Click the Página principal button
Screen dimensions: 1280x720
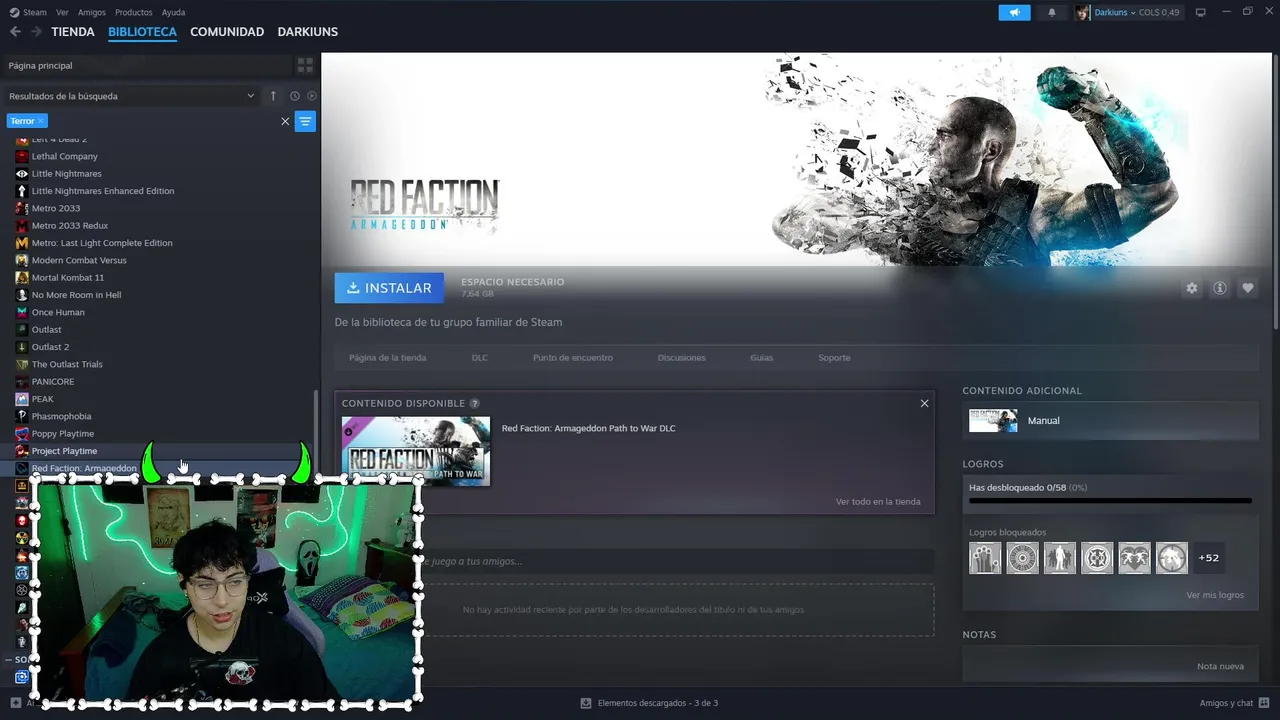click(146, 65)
